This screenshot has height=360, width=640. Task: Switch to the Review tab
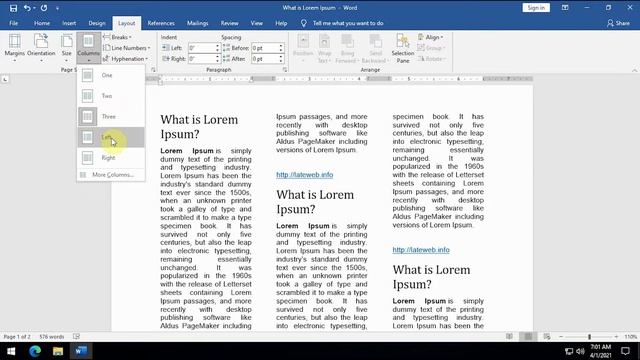click(229, 23)
